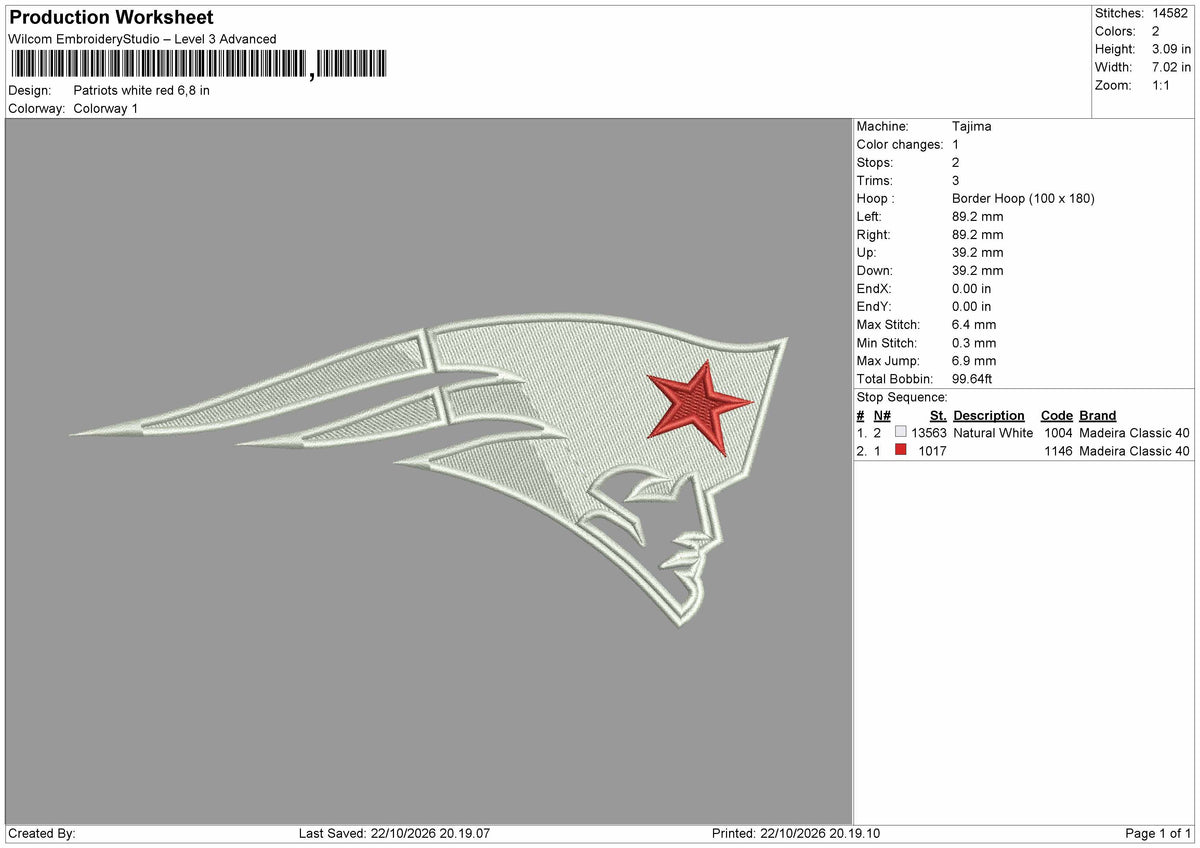Click the Max Stitch value "6.4 mm"
The width and height of the screenshot is (1200, 848).
coord(974,324)
